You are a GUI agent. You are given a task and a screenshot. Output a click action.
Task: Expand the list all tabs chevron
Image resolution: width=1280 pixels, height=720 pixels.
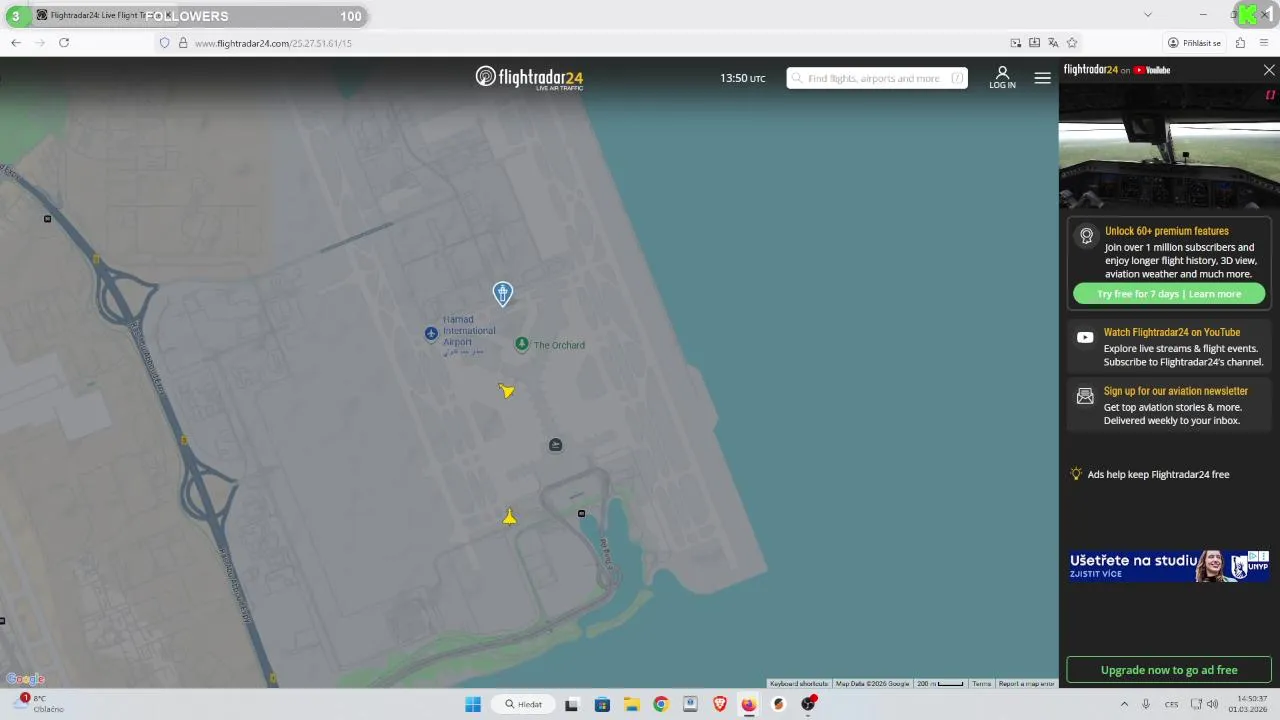(x=1148, y=15)
